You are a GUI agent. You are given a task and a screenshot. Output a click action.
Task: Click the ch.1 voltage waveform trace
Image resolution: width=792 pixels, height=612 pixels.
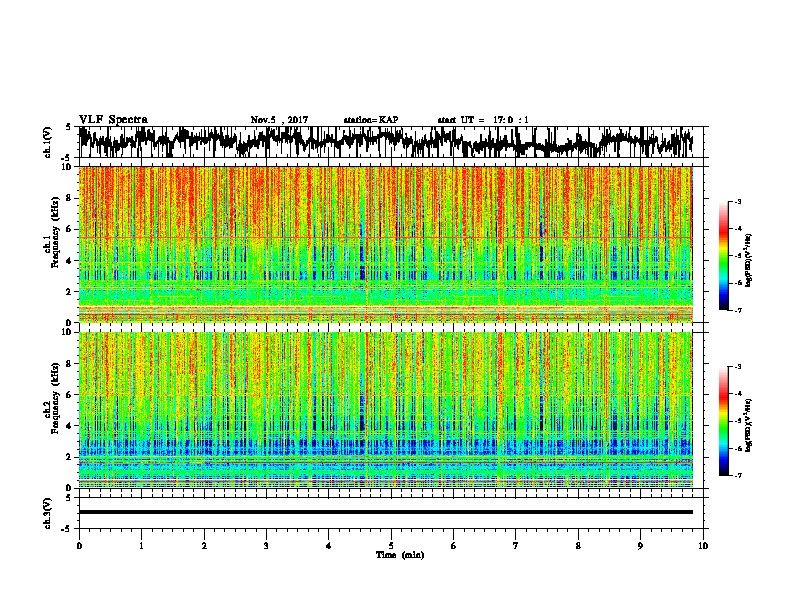(385, 141)
